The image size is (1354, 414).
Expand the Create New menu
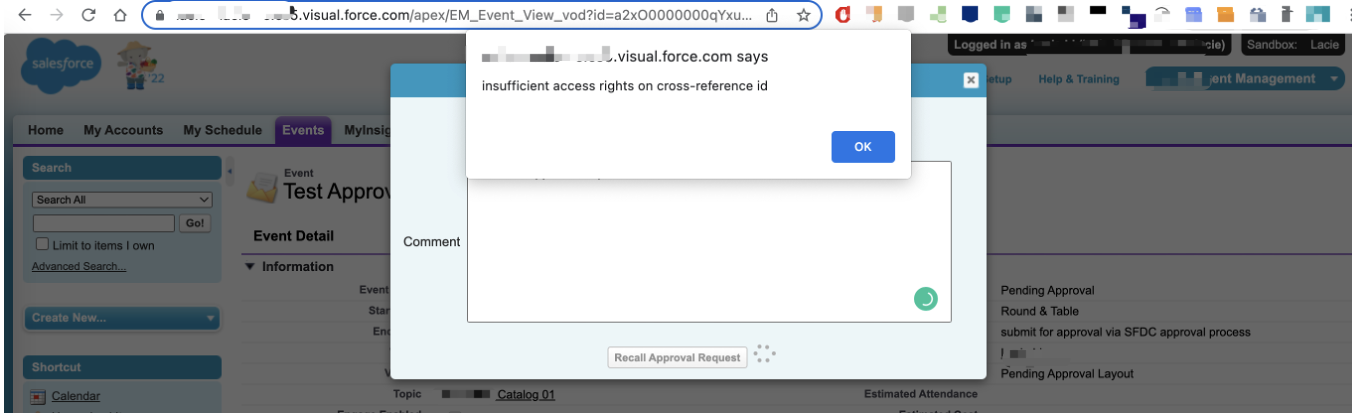pyautogui.click(x=122, y=318)
